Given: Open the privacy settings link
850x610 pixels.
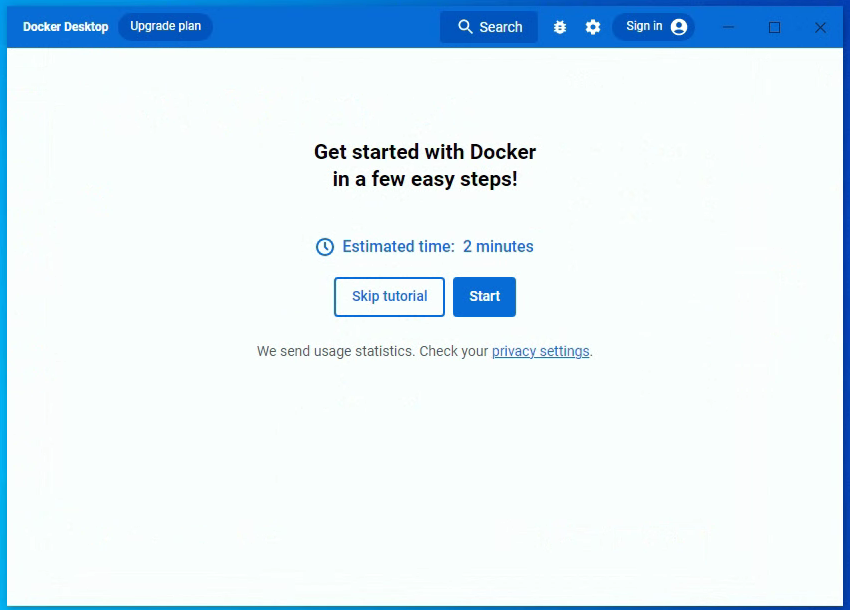Looking at the screenshot, I should (540, 351).
